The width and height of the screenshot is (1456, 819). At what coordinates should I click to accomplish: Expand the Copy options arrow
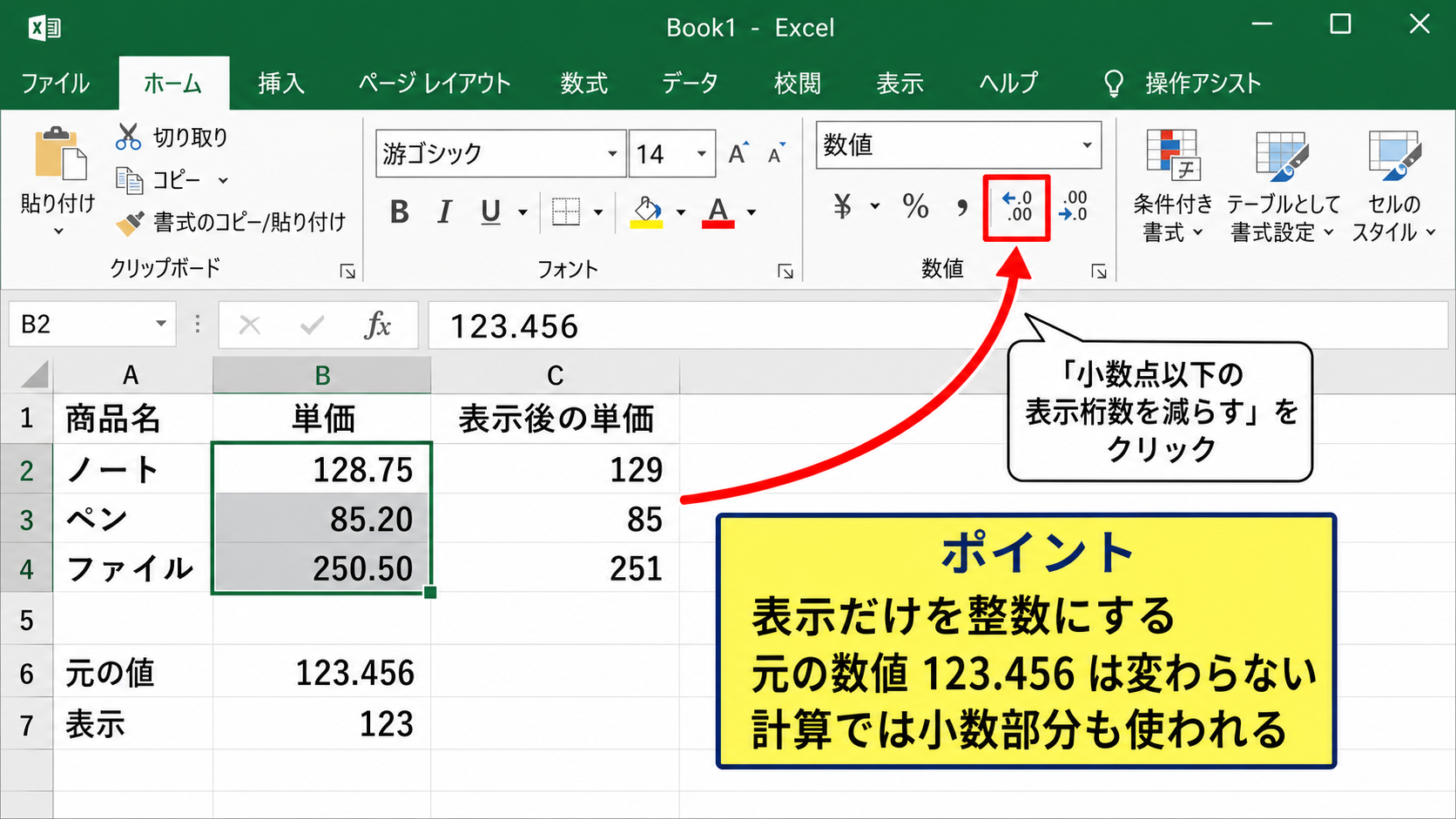point(223,180)
